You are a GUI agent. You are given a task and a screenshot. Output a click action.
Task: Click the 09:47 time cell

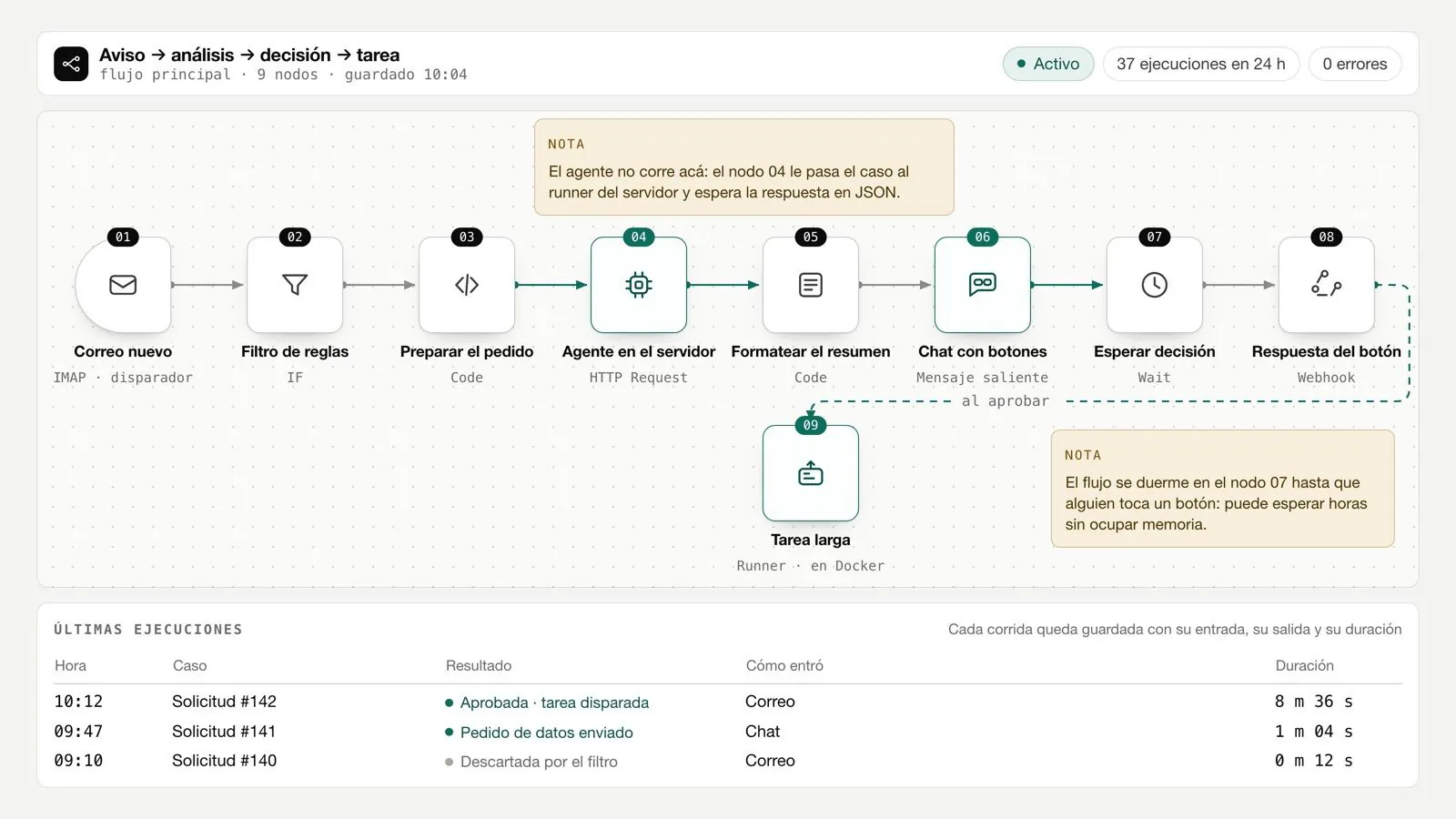click(x=78, y=732)
